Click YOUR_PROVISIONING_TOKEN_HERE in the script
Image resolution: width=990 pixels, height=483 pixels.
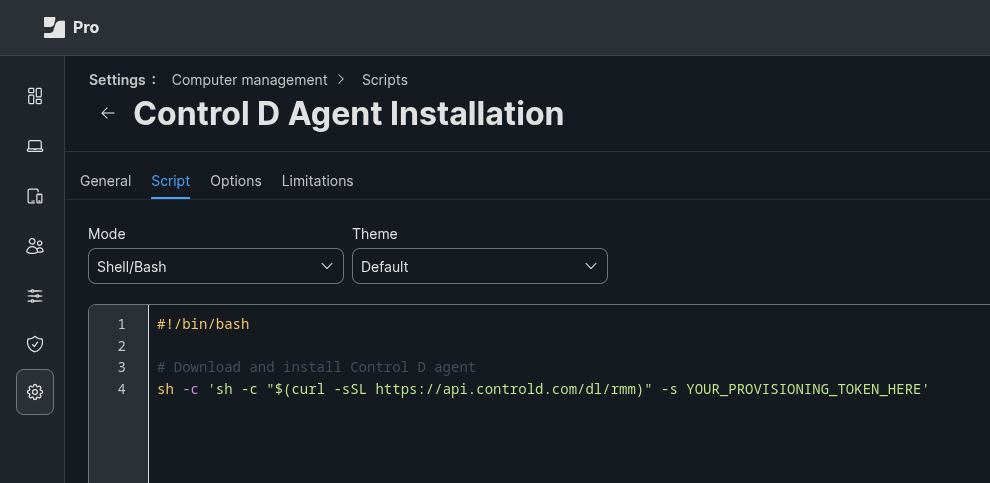(x=804, y=389)
